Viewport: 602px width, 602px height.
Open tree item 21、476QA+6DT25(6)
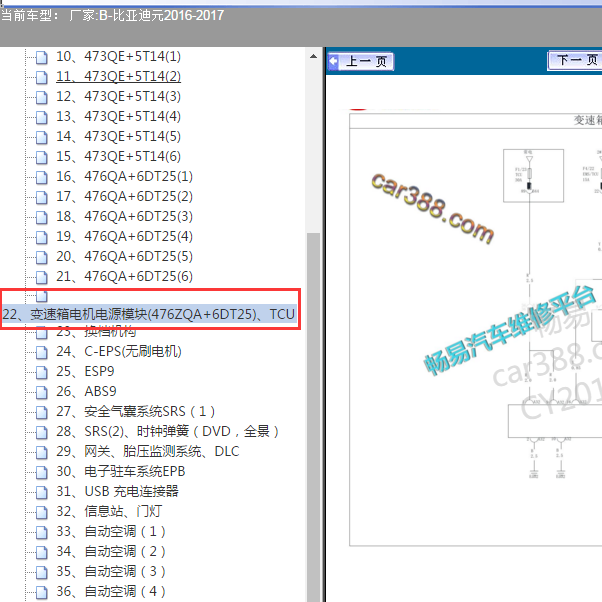coord(124,276)
